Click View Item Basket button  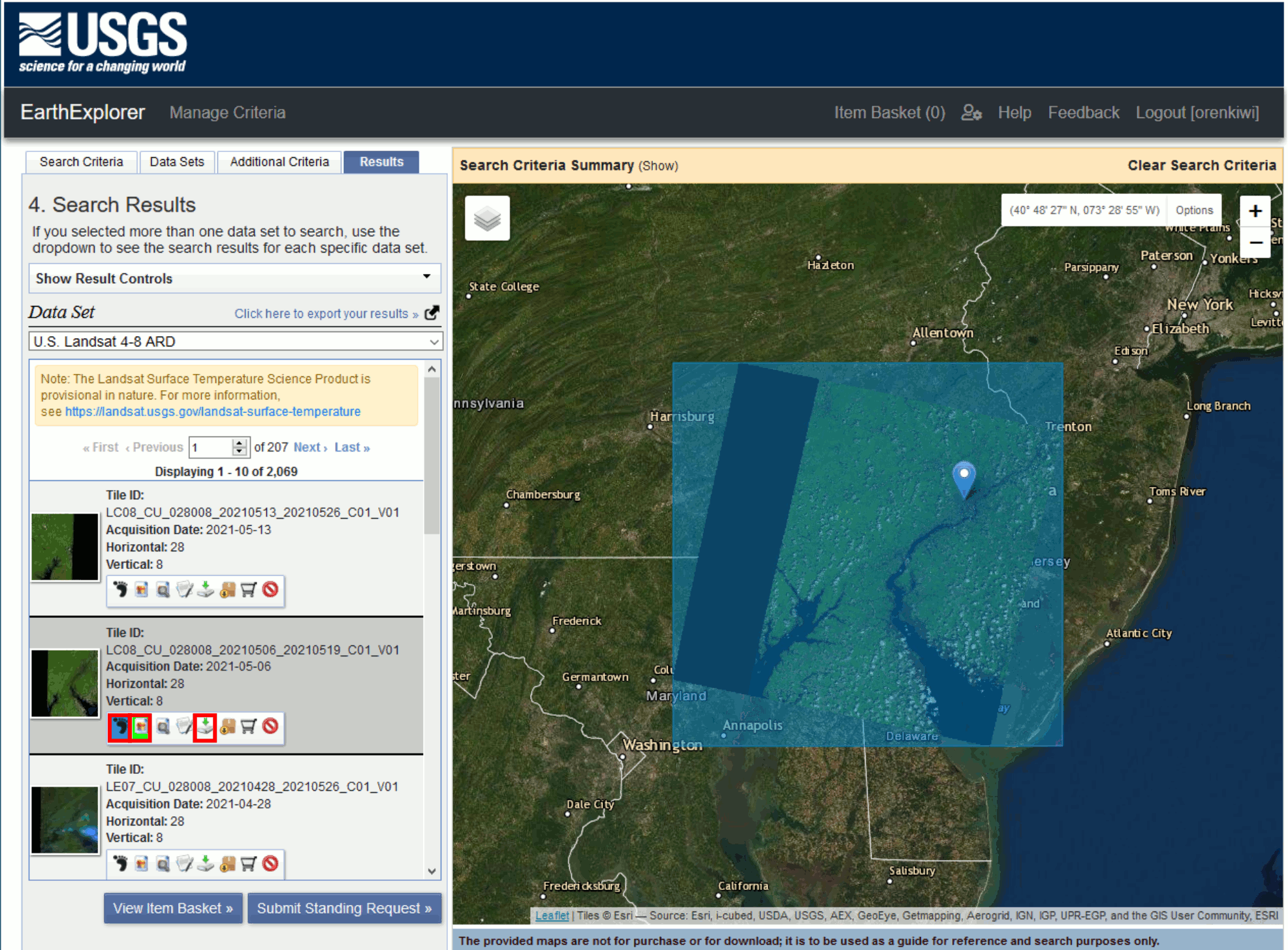click(x=173, y=908)
